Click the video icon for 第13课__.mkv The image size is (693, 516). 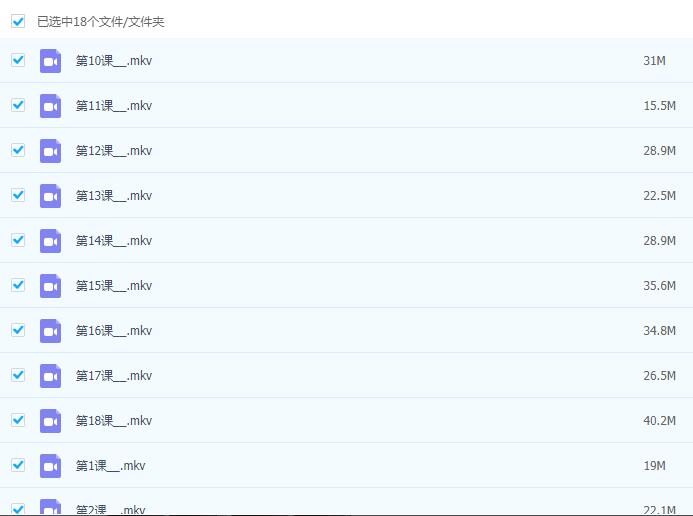50,196
